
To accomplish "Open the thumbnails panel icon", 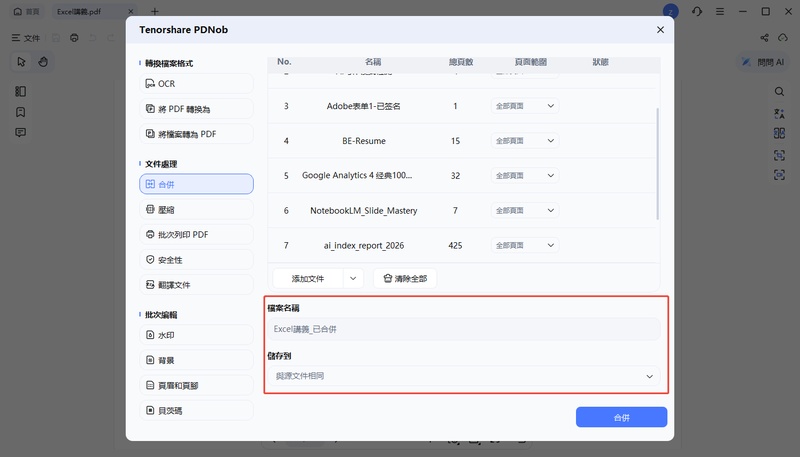I will point(20,91).
